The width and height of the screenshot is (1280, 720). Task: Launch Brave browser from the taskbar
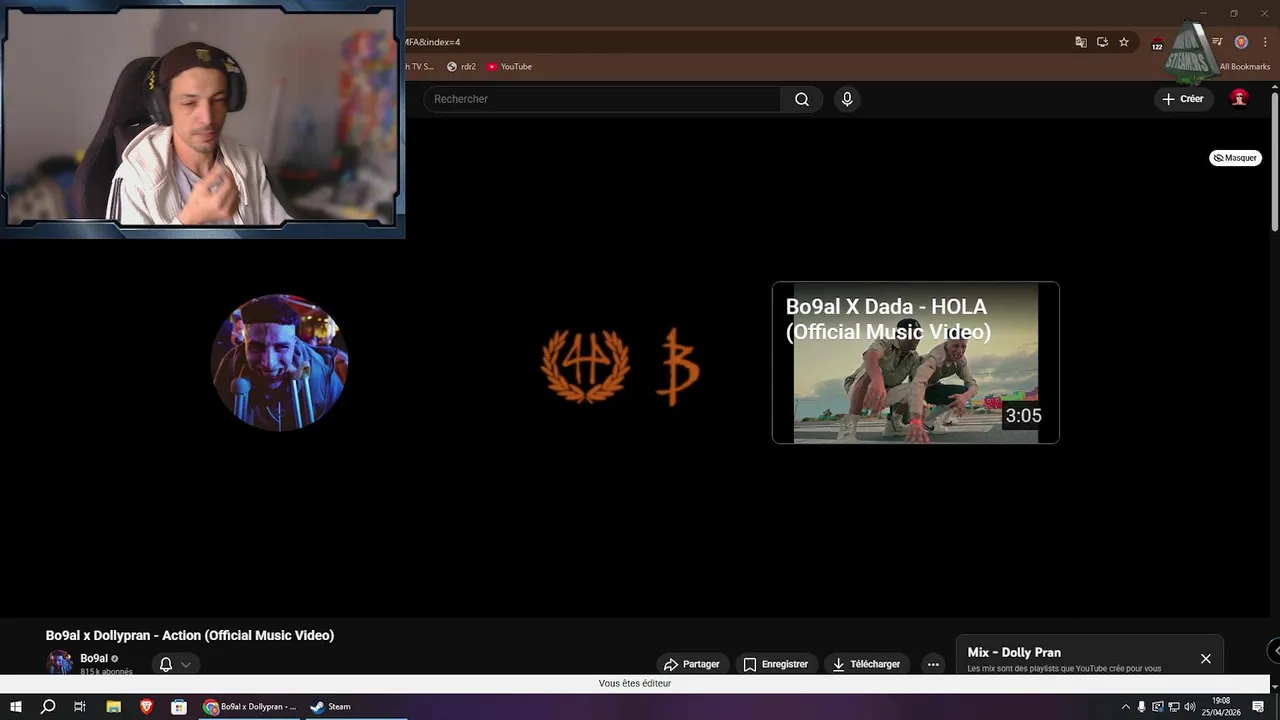pos(146,707)
